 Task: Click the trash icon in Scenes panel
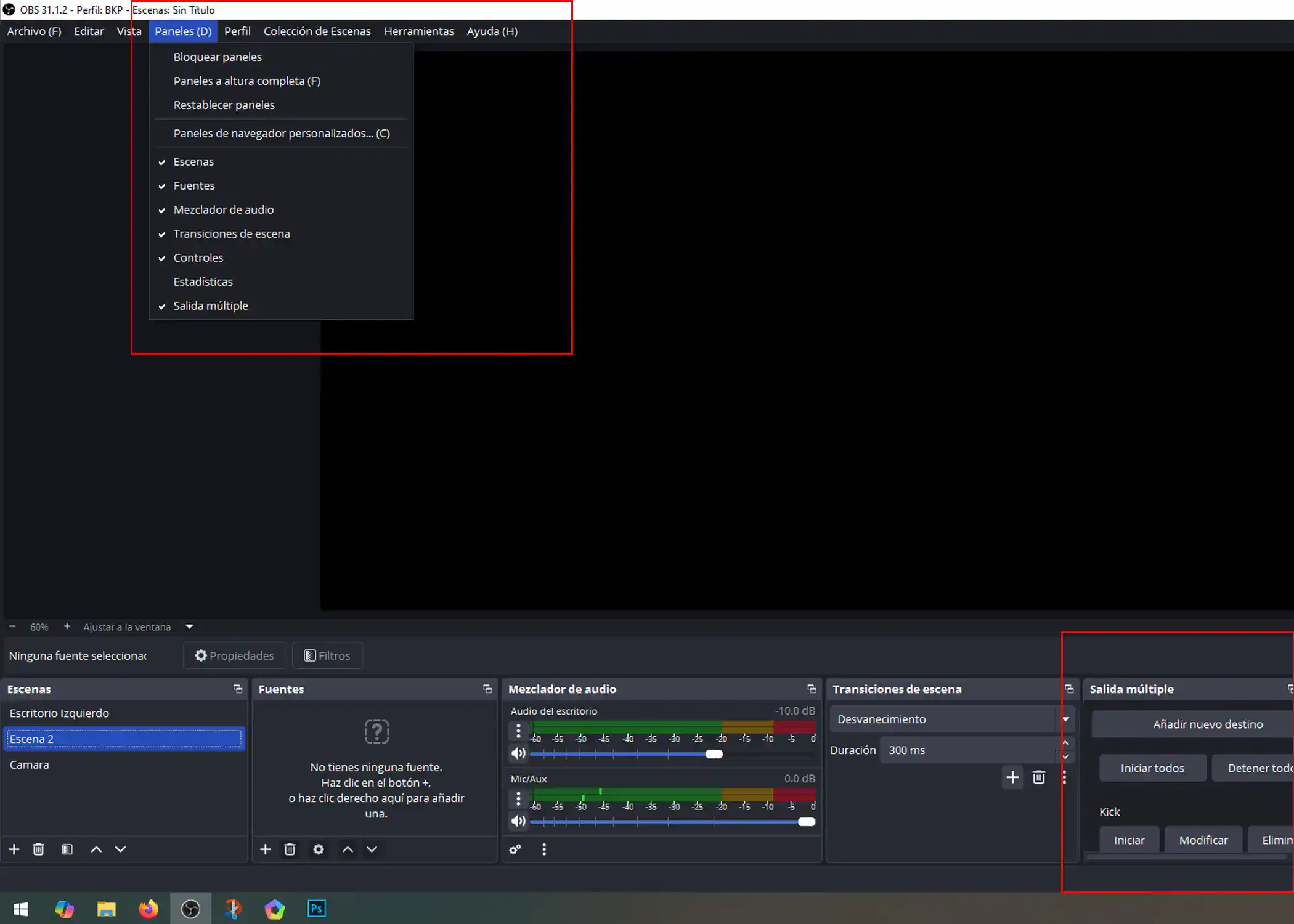pos(38,849)
